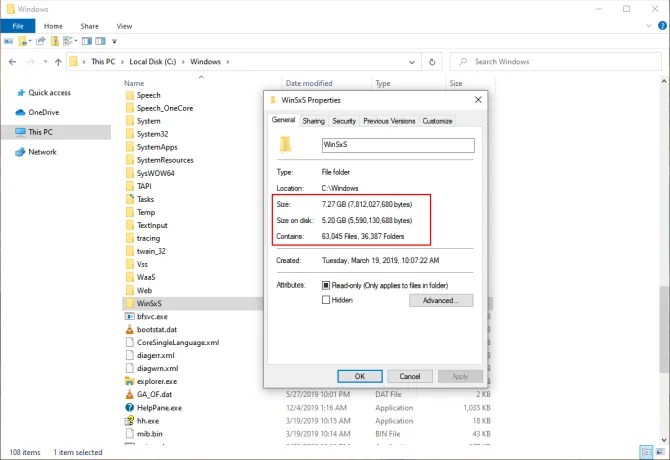Switch to the Security tab
The height and width of the screenshot is (460, 670).
[344, 121]
